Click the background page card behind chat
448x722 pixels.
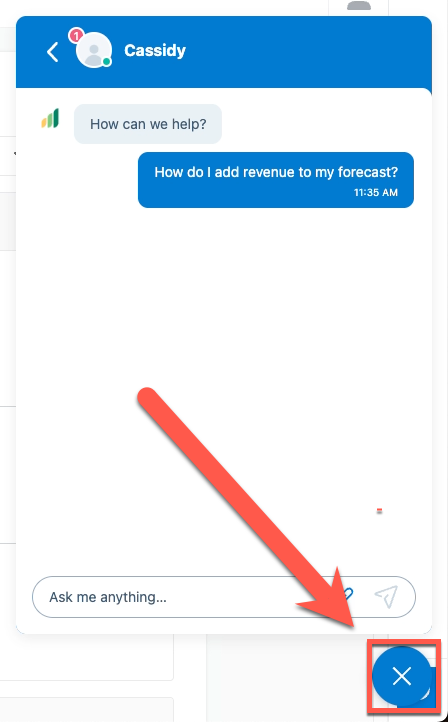(87, 658)
